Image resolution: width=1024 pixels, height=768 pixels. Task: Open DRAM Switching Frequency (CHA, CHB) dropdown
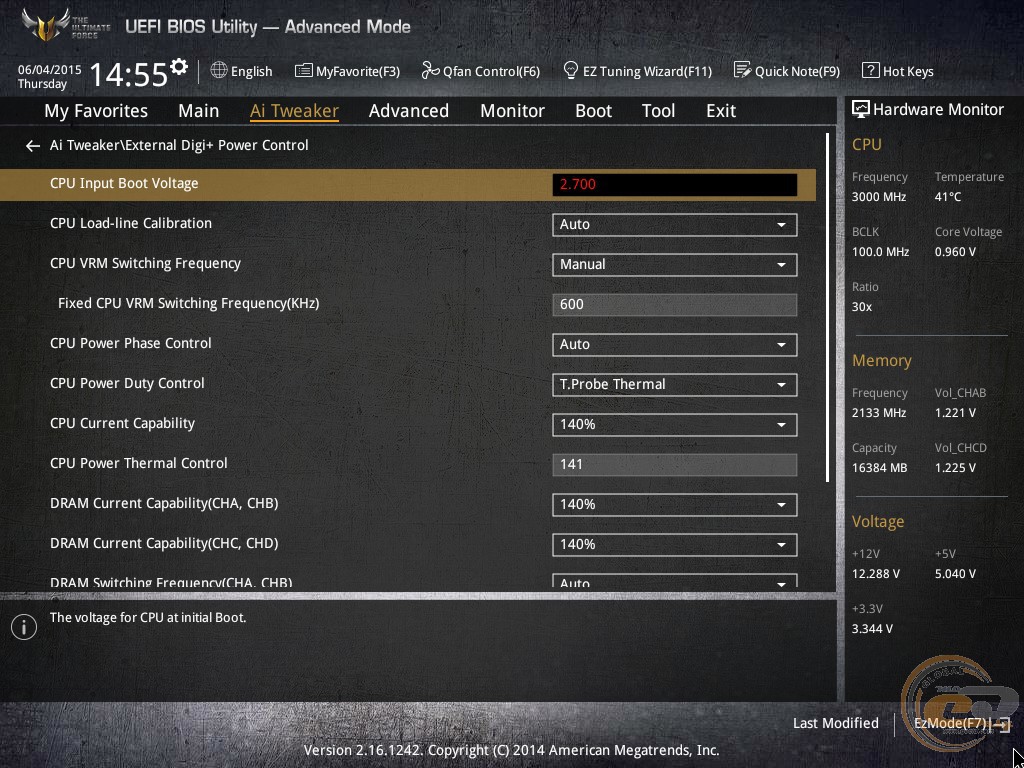click(x=674, y=582)
